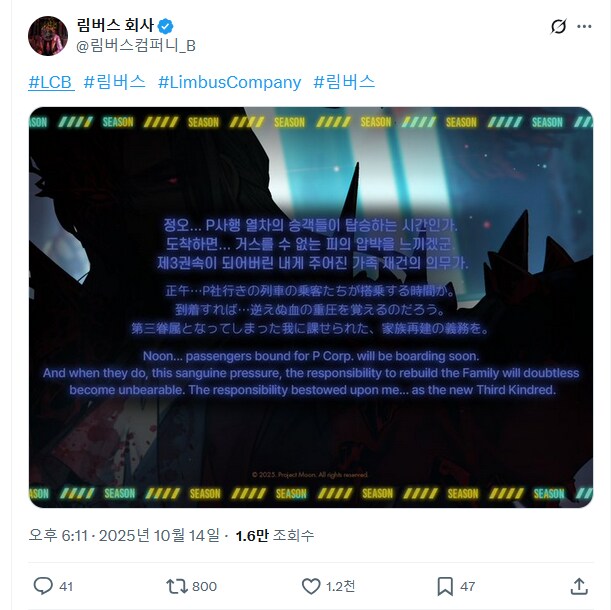This screenshot has width=611, height=610.
Task: Open the @림버스컴퍼니_B handle link
Action: 136,46
